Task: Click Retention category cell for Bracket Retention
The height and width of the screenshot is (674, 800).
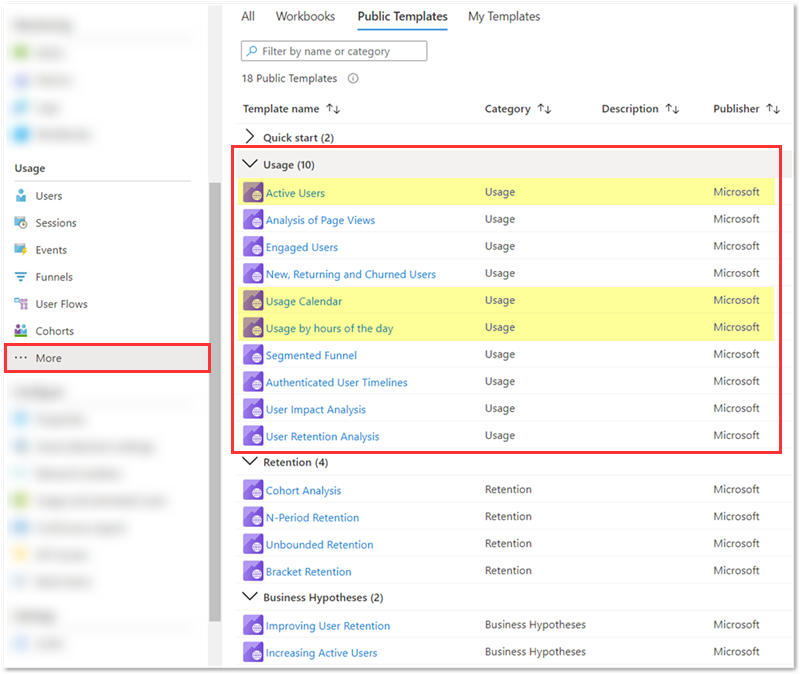Action: tap(508, 570)
